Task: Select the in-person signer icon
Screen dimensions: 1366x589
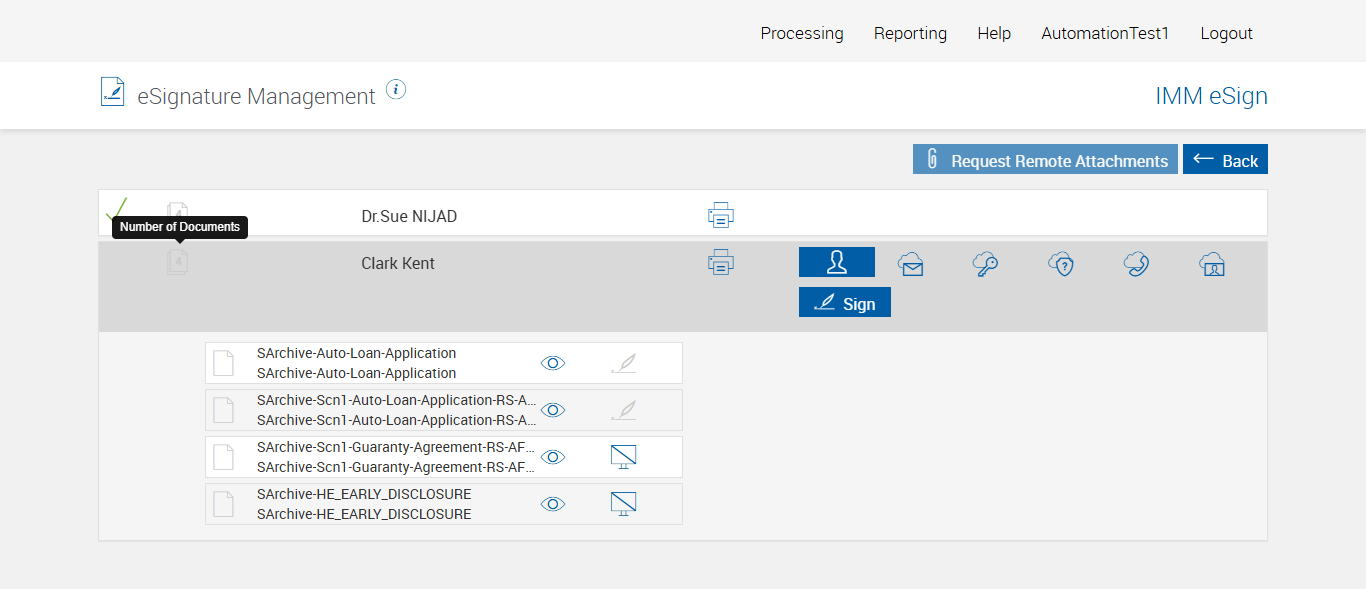Action: tap(837, 262)
